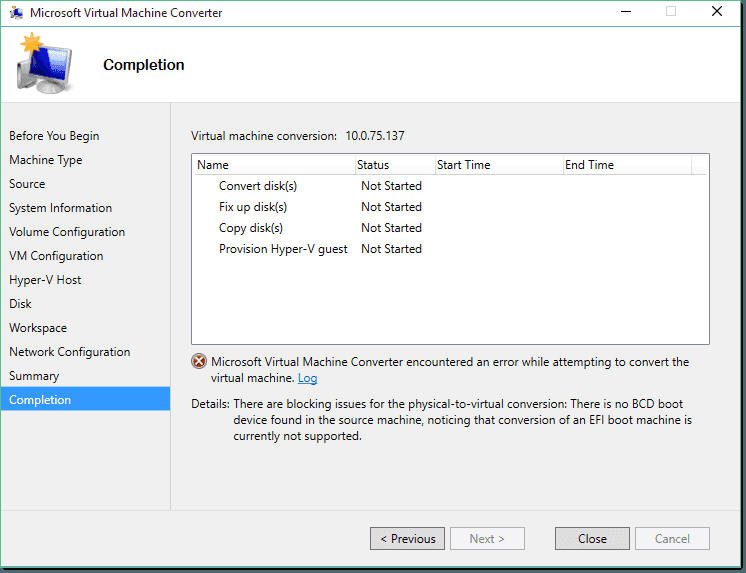Select the Disk step in sidebar
The height and width of the screenshot is (573, 746).
coord(20,304)
